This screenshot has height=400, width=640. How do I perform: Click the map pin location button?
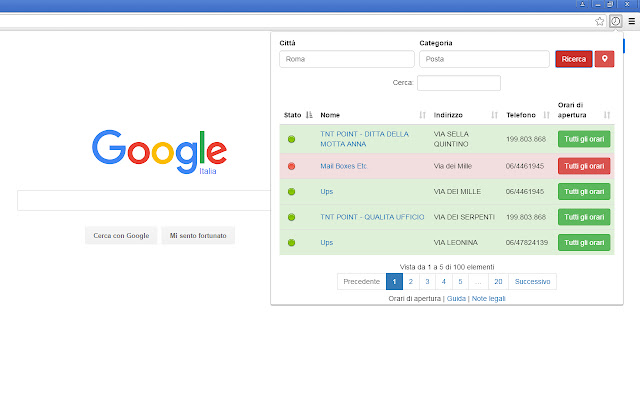[604, 59]
